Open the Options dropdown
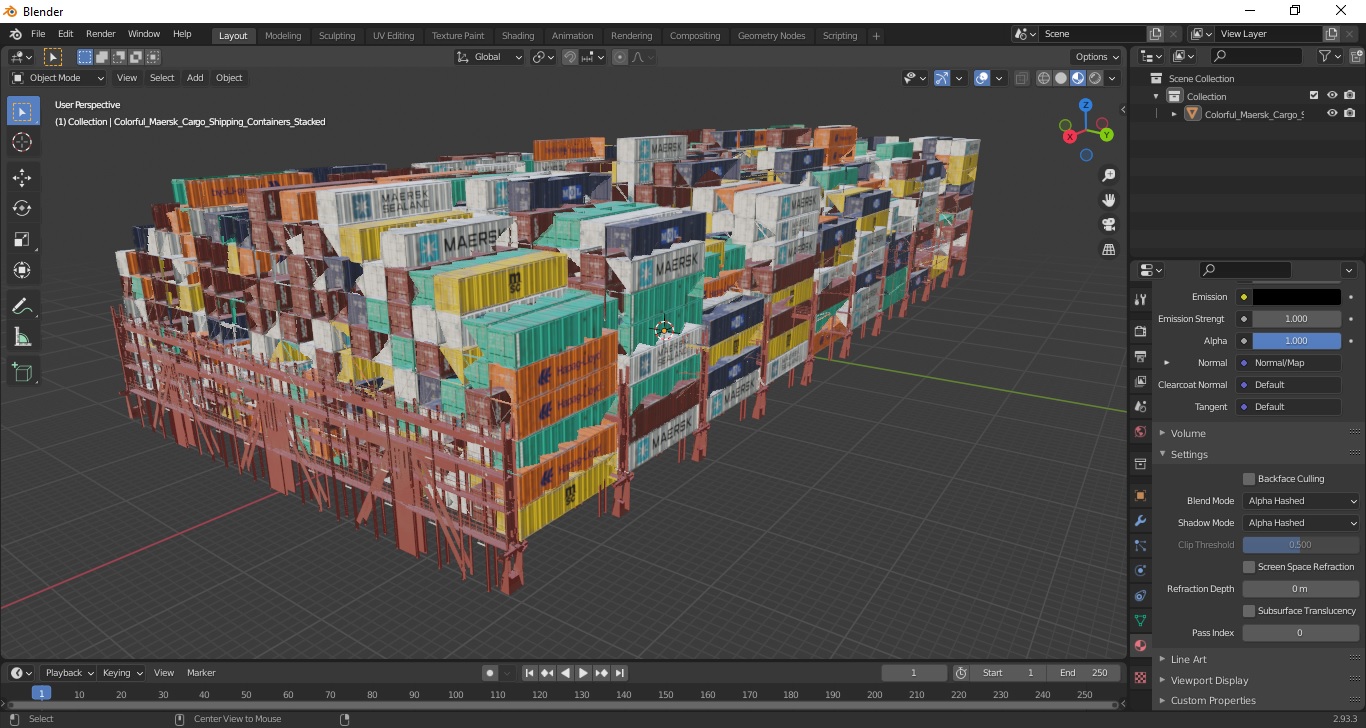 click(x=1095, y=57)
